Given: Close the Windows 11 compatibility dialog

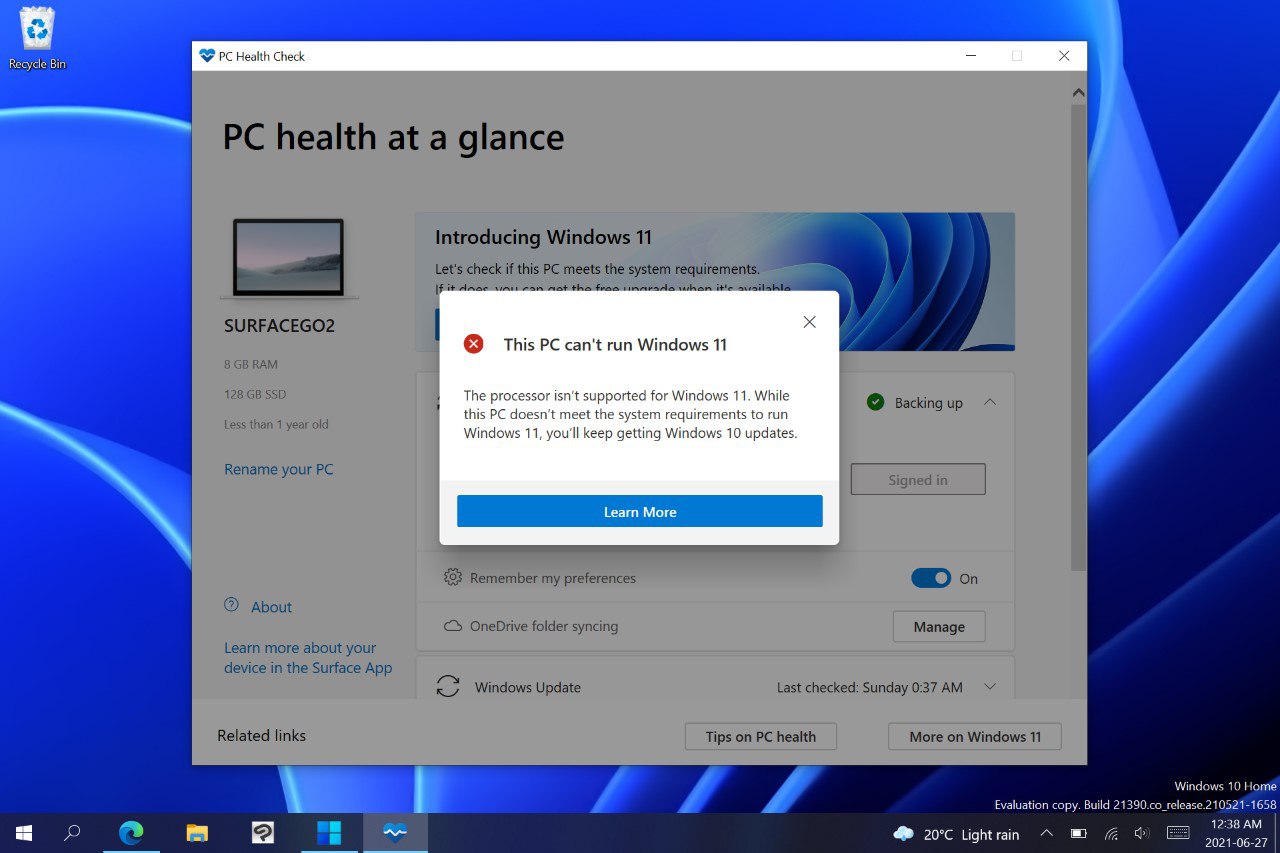Looking at the screenshot, I should click(809, 322).
